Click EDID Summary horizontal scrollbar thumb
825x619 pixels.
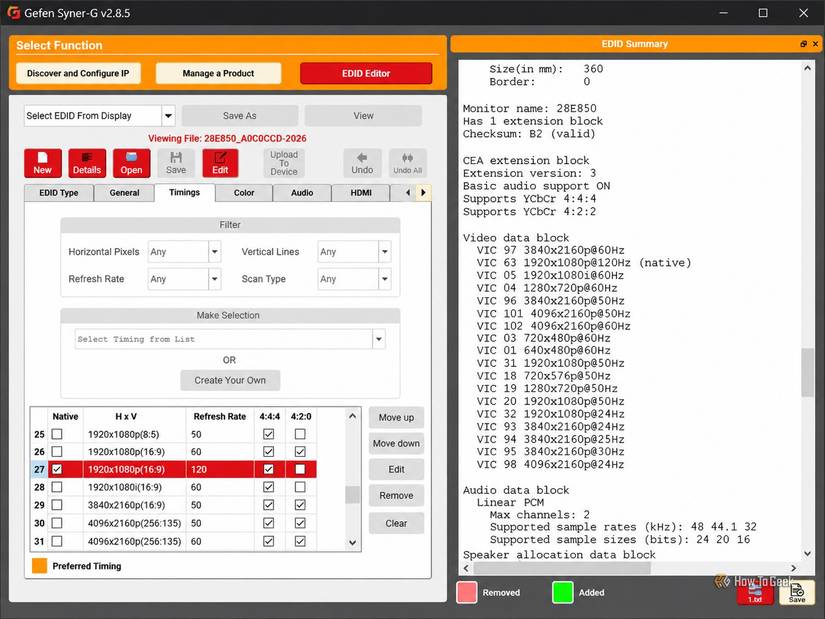pyautogui.click(x=562, y=568)
